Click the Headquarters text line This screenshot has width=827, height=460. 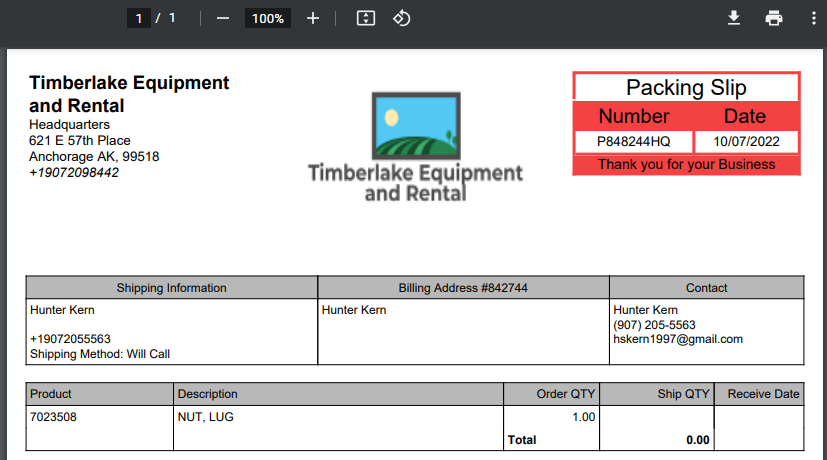click(69, 124)
